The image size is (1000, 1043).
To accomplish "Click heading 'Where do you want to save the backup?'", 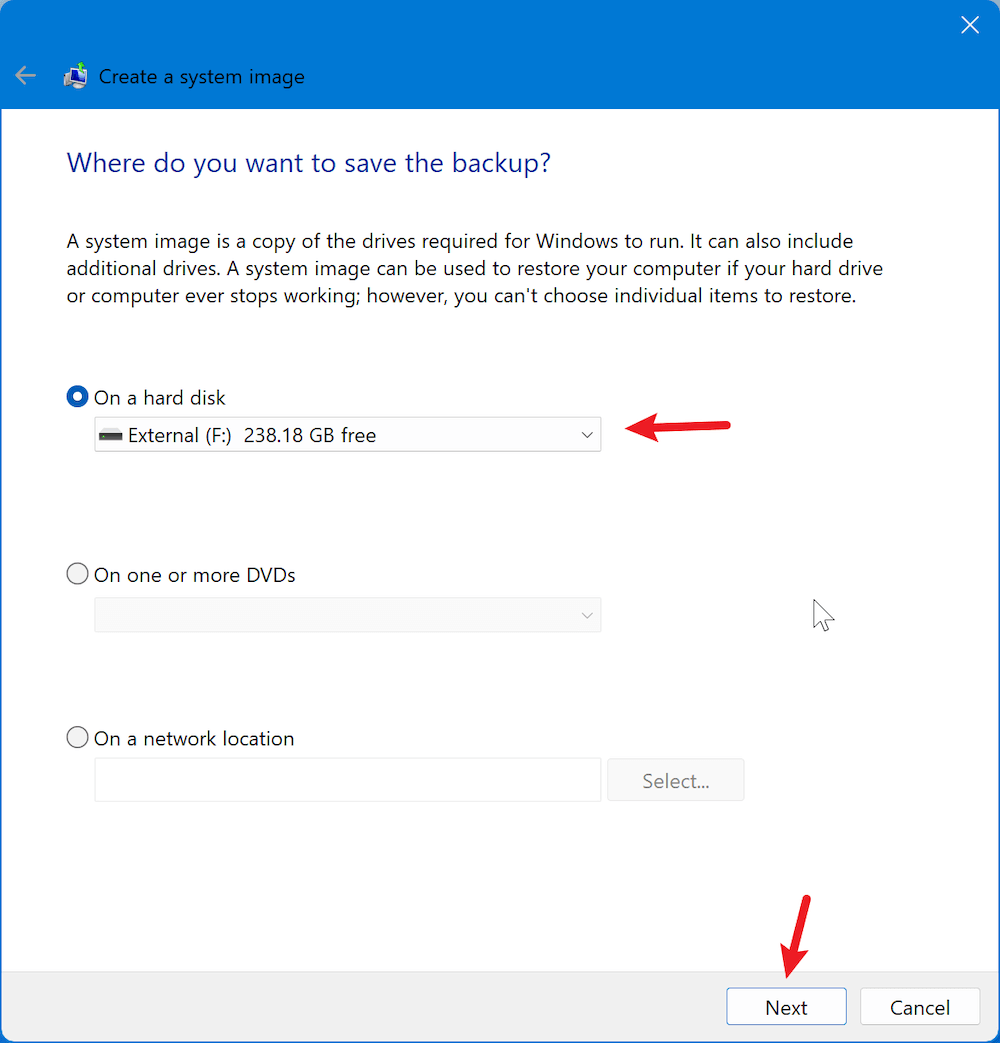I will pyautogui.click(x=308, y=163).
